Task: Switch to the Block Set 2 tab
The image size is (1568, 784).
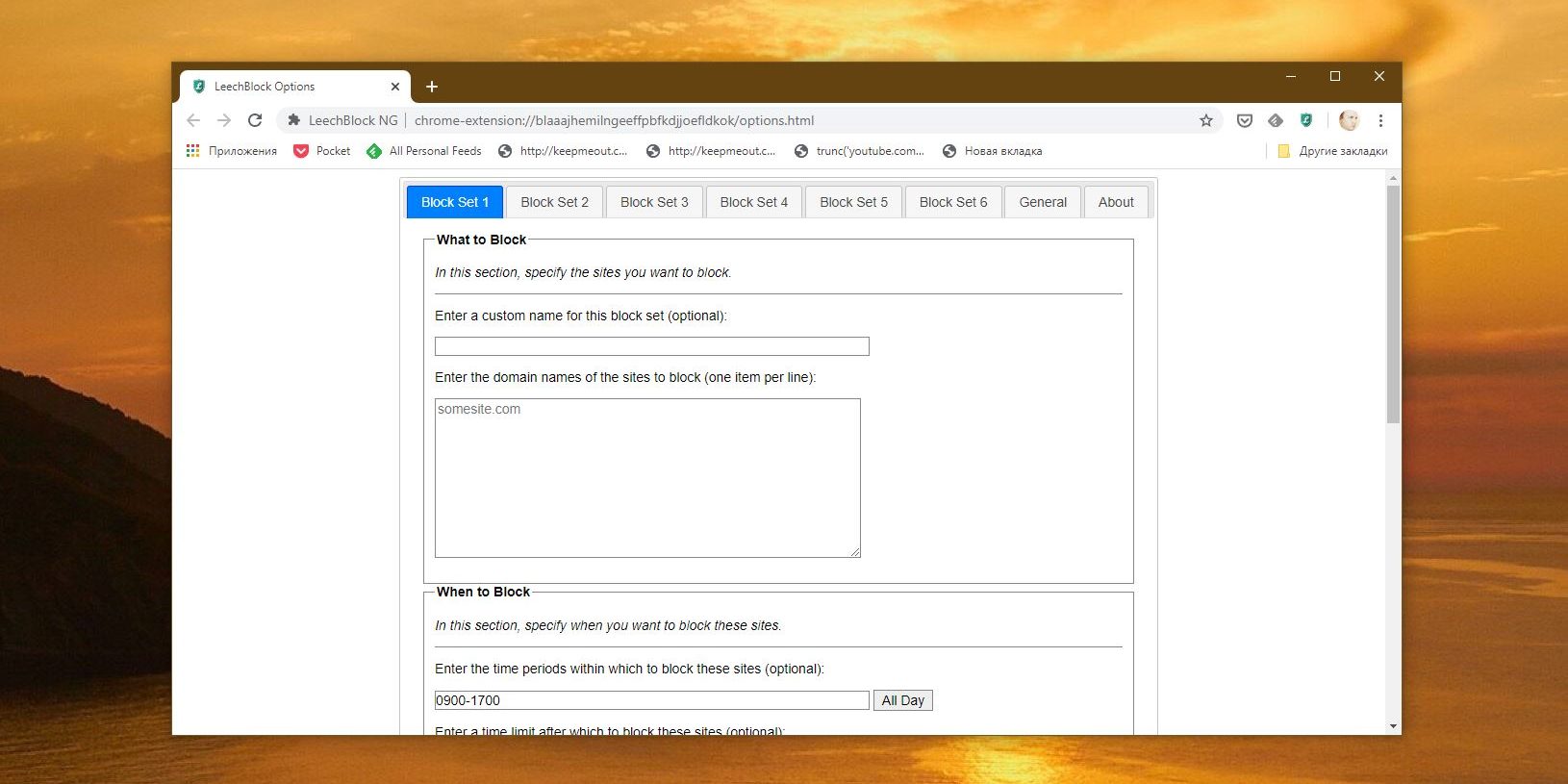Action: click(x=554, y=202)
